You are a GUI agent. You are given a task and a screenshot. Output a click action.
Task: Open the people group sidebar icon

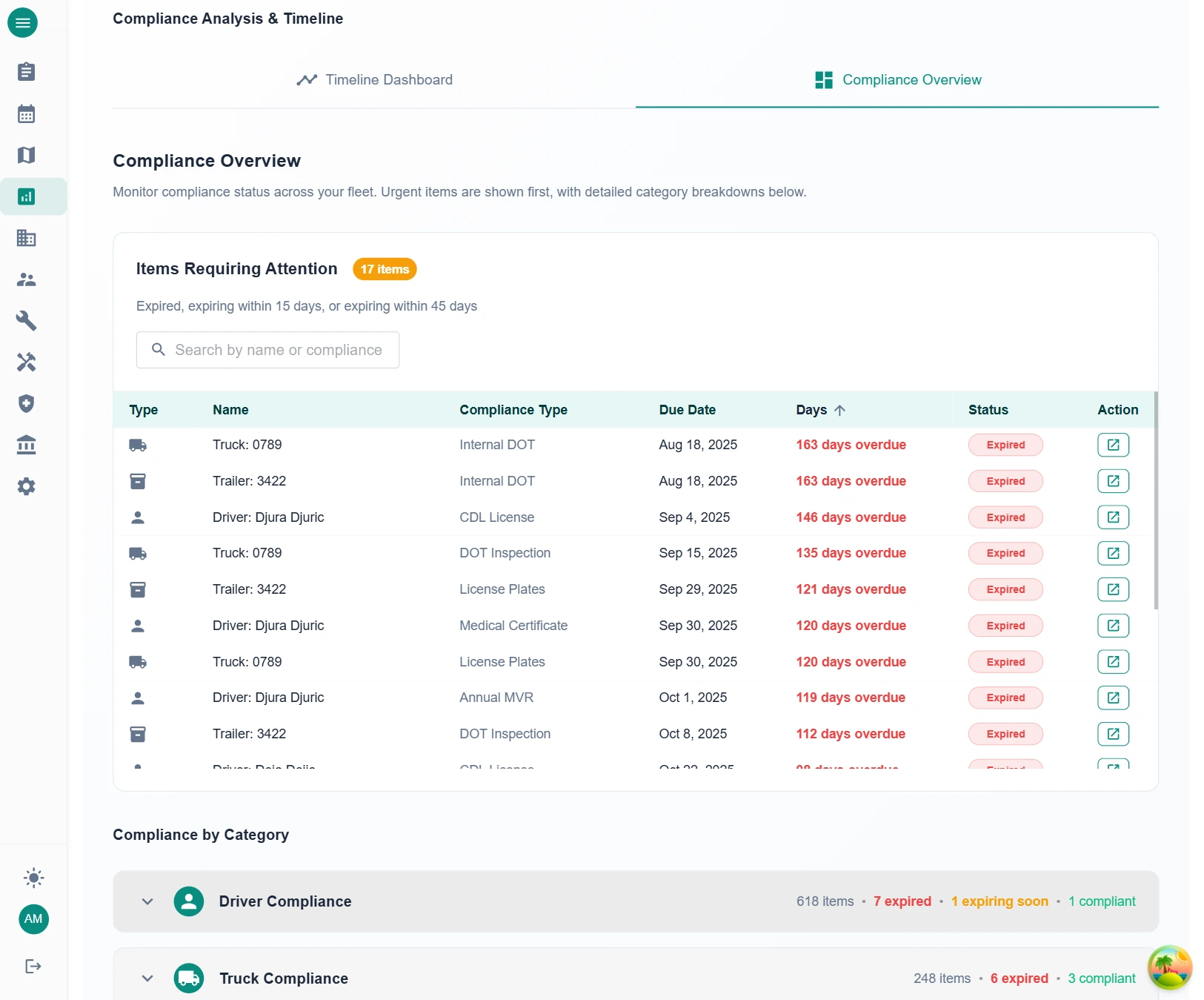pyautogui.click(x=27, y=279)
